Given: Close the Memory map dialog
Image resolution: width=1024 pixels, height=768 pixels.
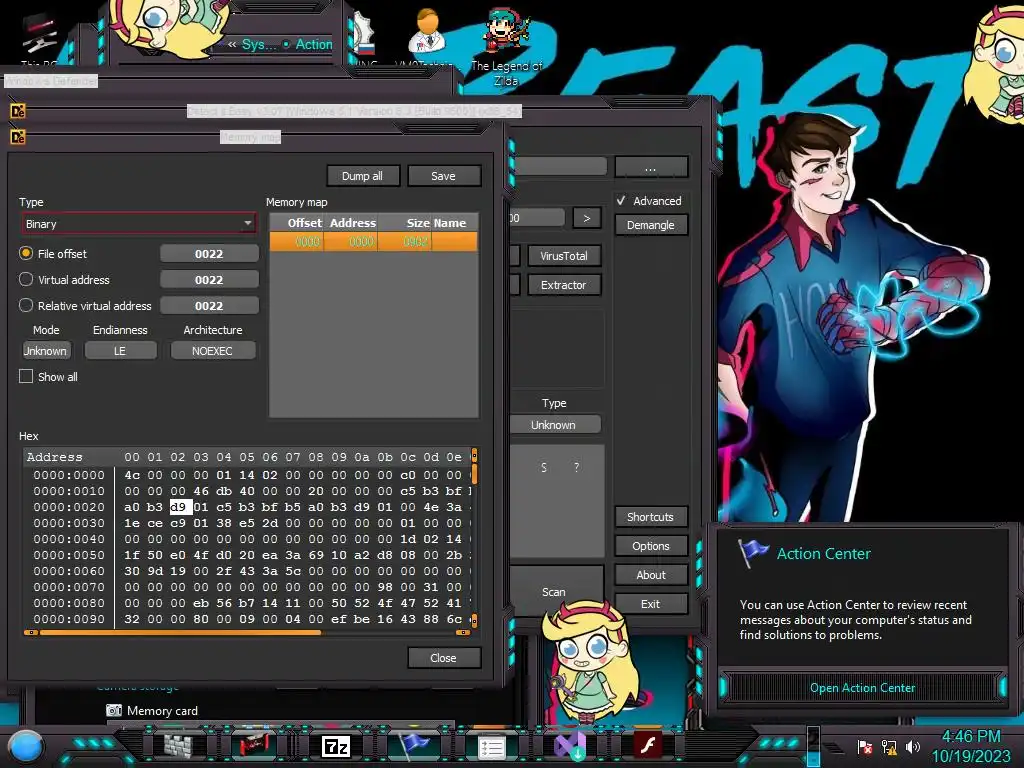Looking at the screenshot, I should [x=443, y=658].
